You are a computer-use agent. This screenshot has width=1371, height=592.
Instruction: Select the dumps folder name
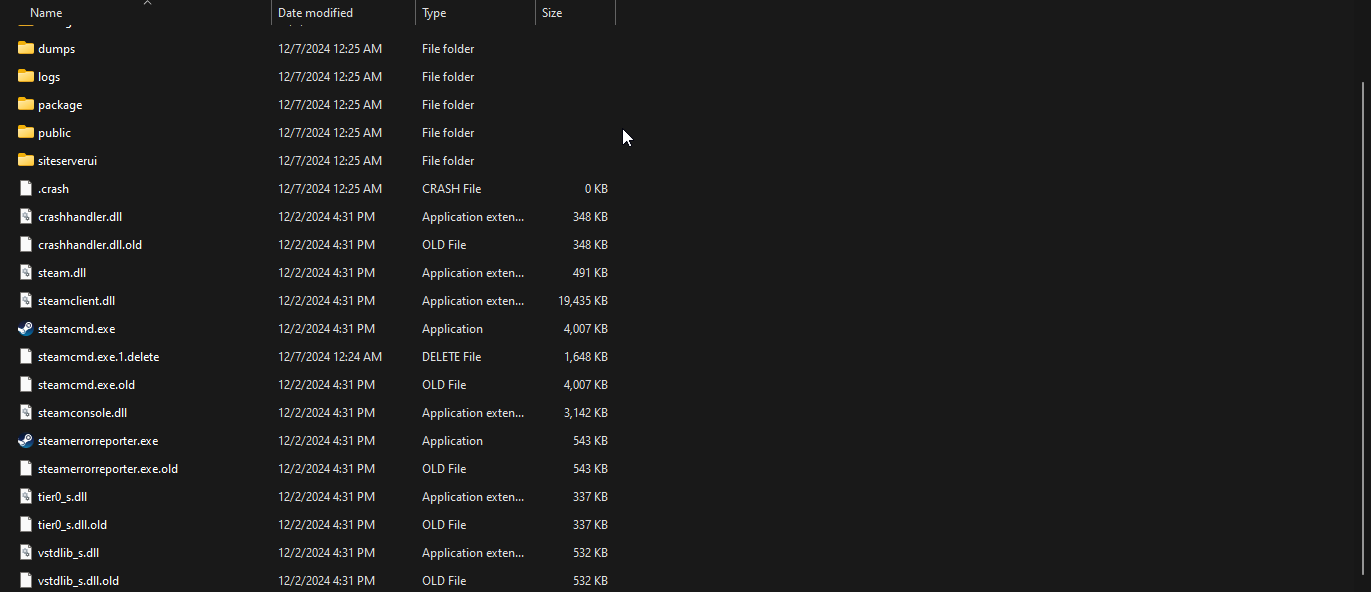[x=56, y=49]
